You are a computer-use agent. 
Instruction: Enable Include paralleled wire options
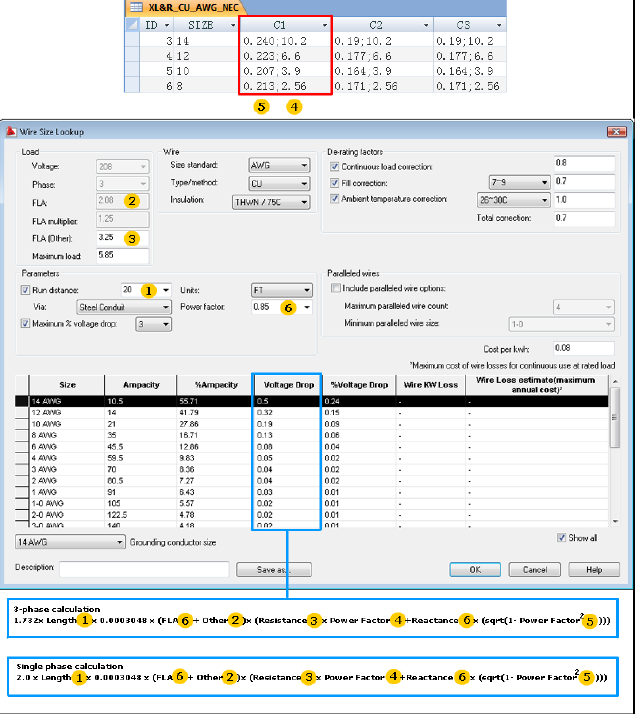tap(336, 288)
